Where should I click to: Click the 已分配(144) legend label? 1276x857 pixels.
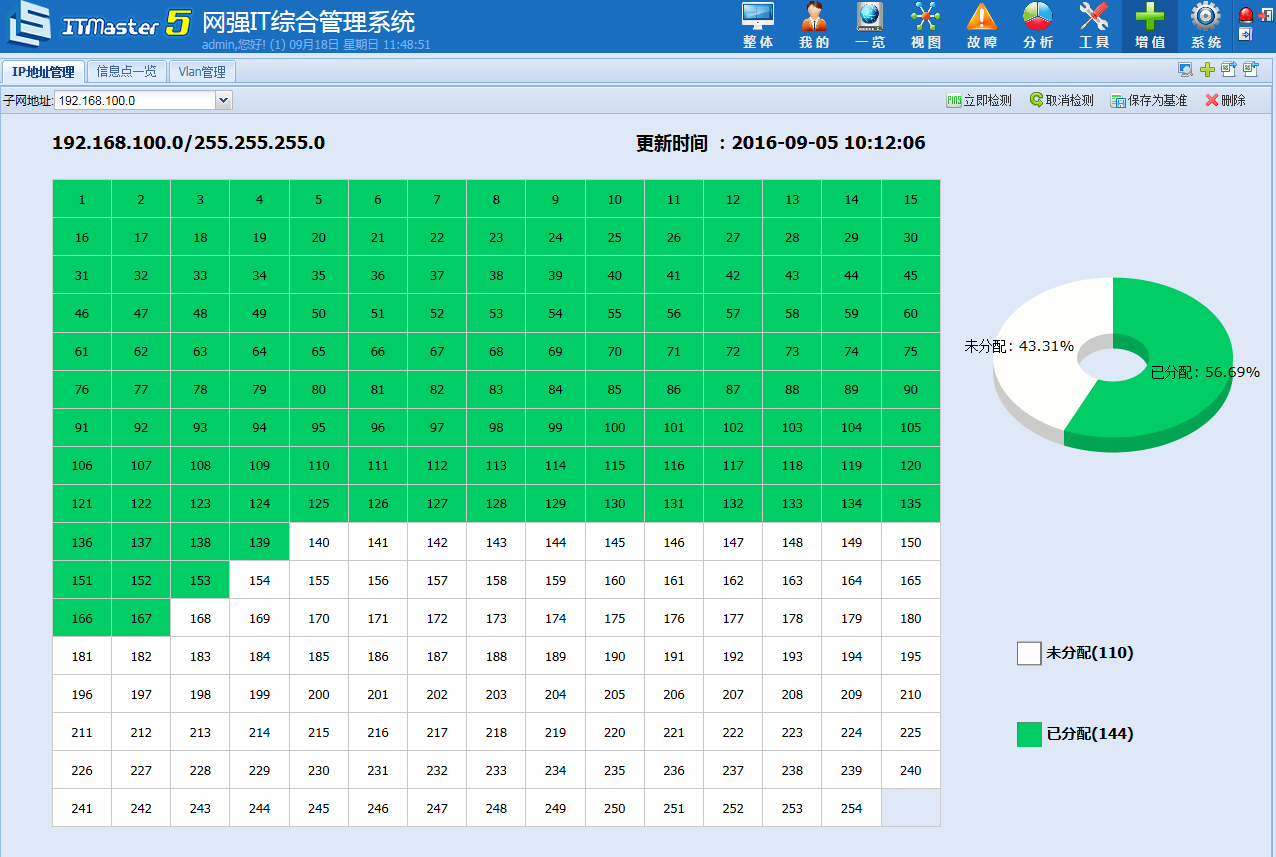click(x=1090, y=734)
